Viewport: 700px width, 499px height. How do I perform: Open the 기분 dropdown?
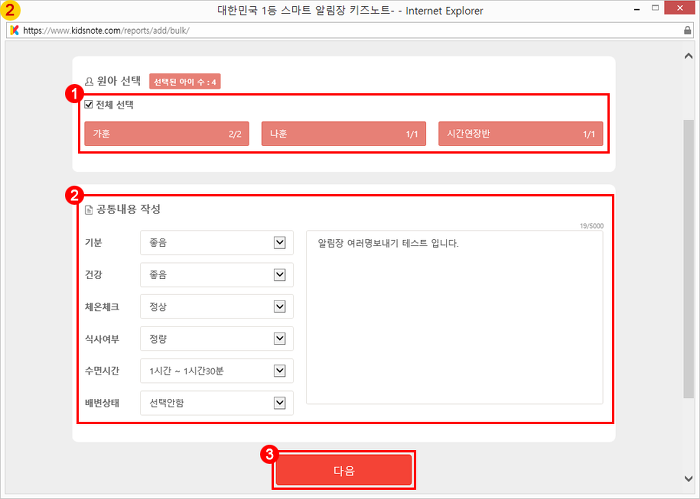click(217, 242)
